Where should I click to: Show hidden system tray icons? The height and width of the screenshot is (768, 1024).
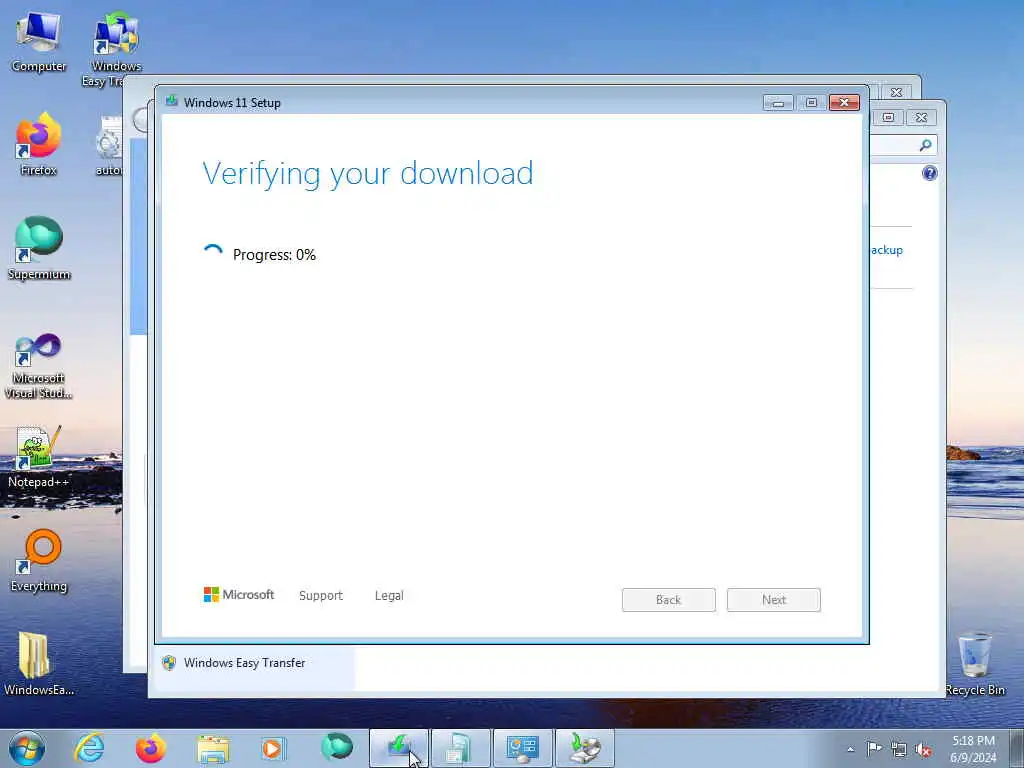click(x=850, y=749)
